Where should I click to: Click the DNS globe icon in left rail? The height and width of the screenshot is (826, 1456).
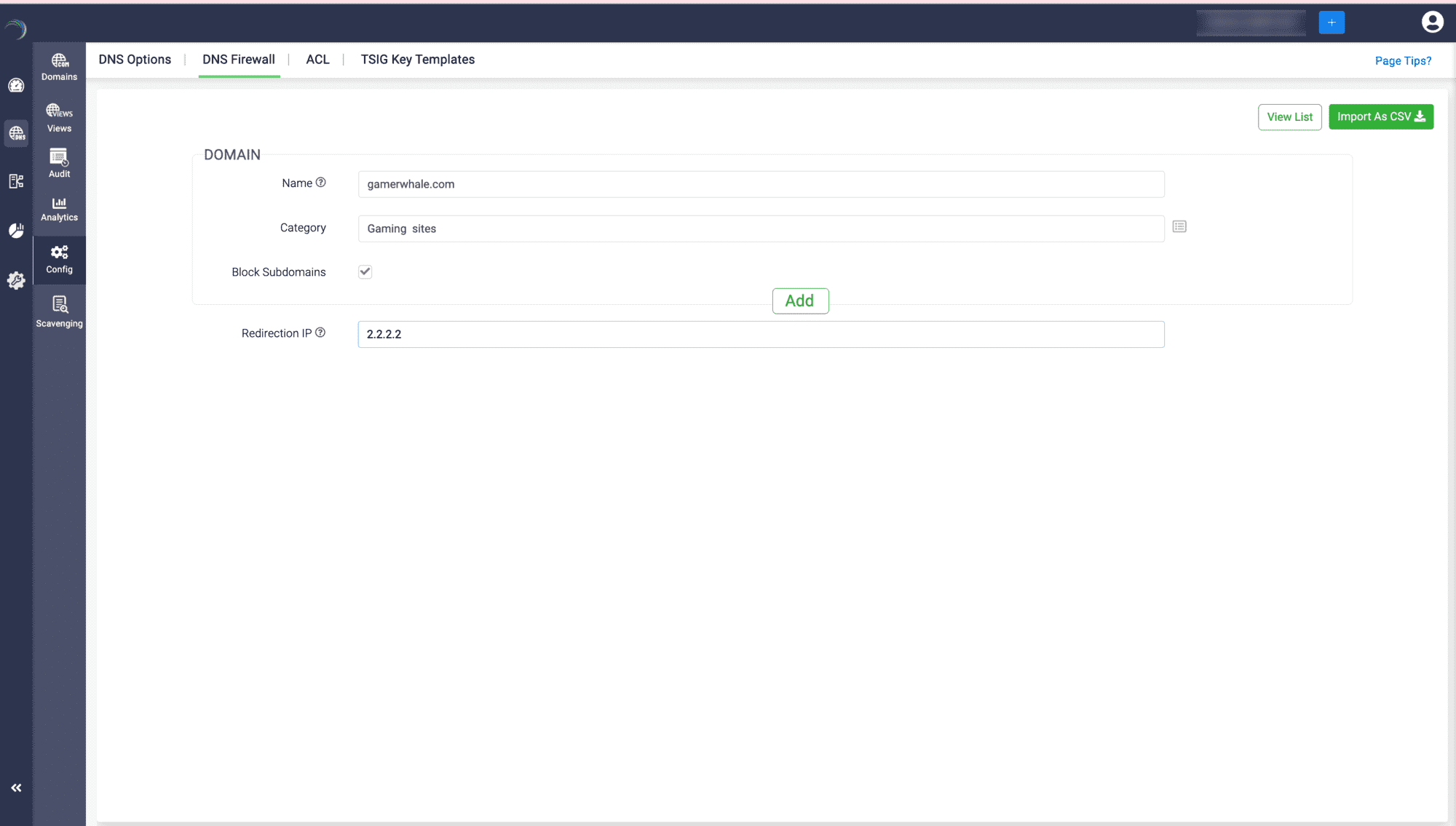click(16, 133)
